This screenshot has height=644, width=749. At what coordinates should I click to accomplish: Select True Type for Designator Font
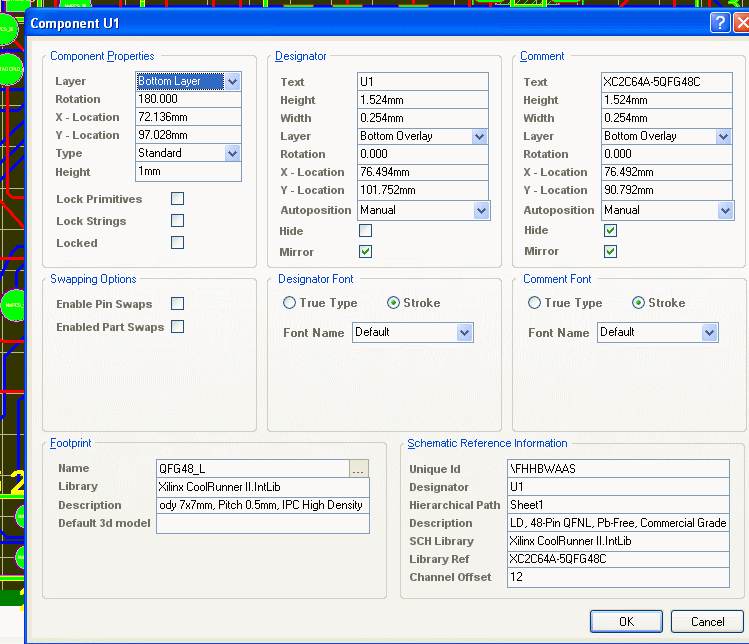pos(289,303)
